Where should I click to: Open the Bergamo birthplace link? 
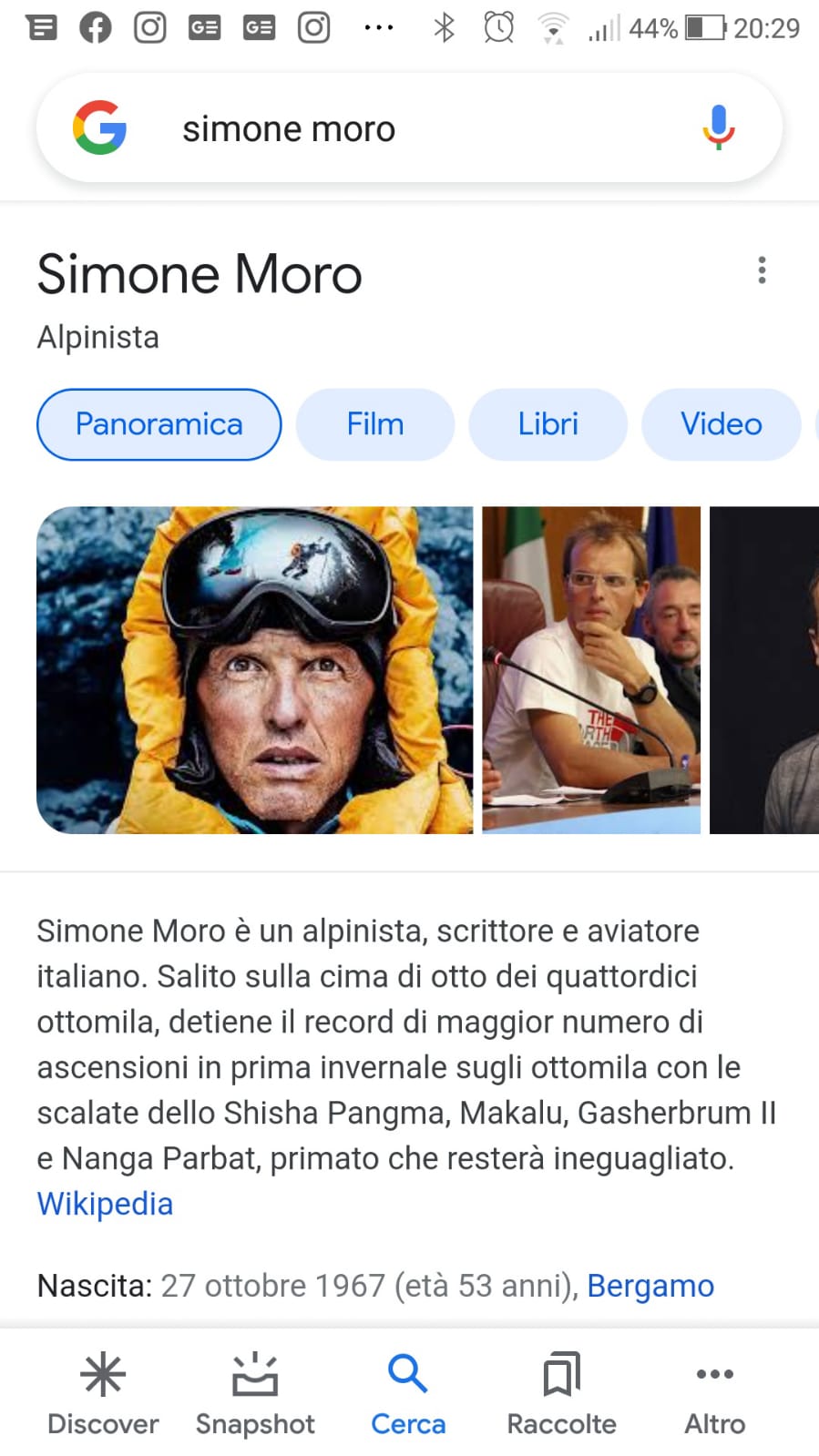pos(650,1286)
